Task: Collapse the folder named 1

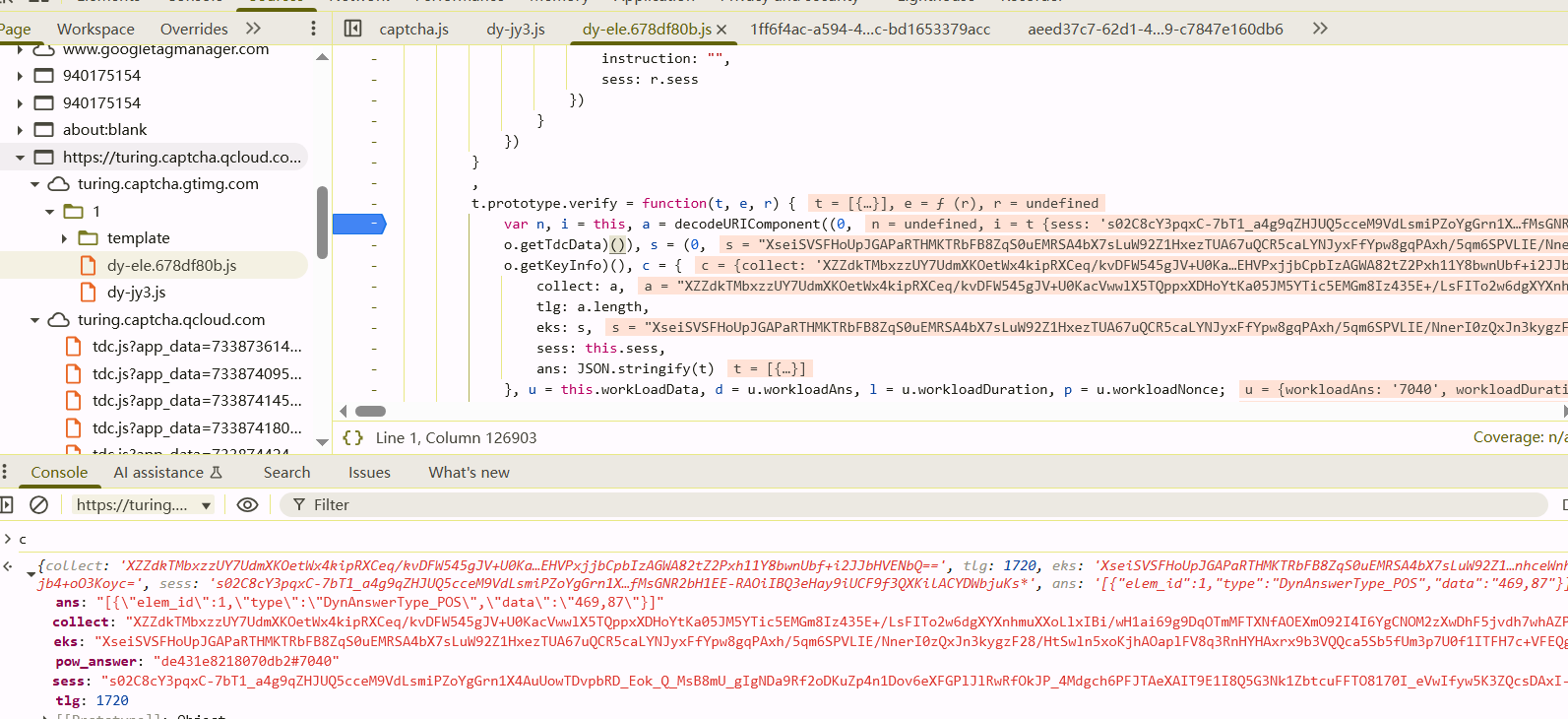Action: [x=50, y=212]
